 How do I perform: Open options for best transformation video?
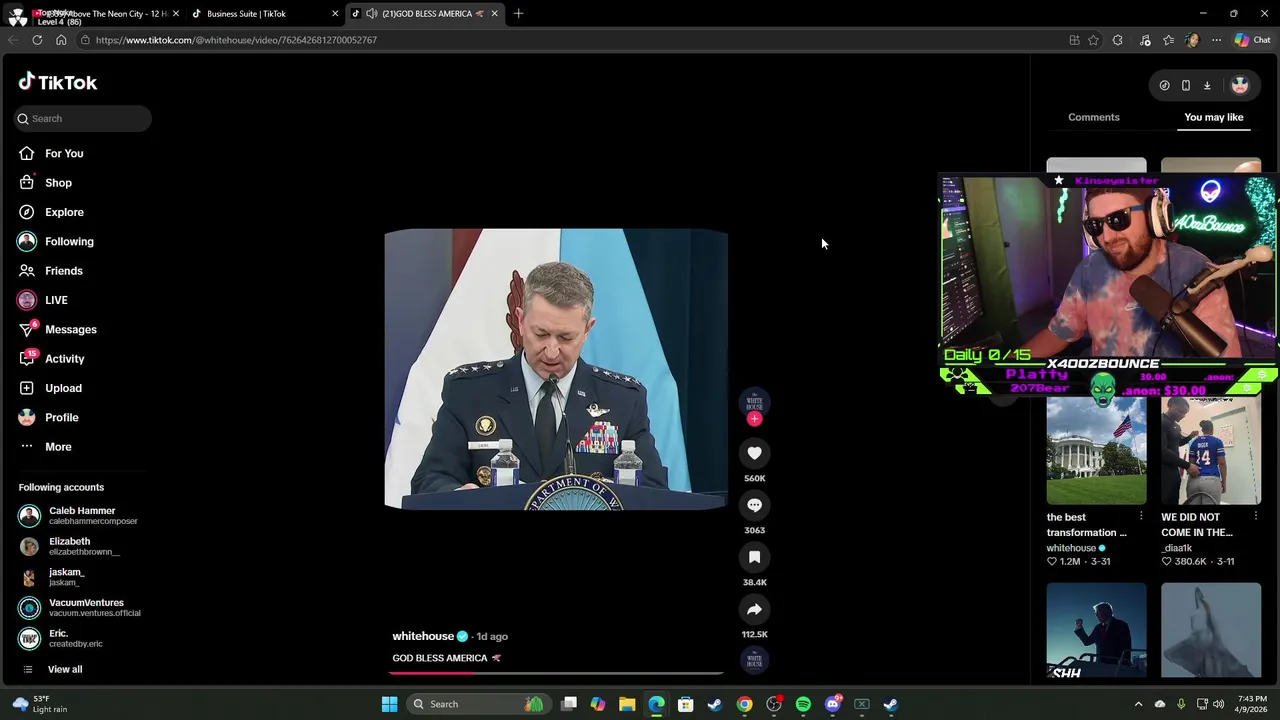pyautogui.click(x=1140, y=517)
